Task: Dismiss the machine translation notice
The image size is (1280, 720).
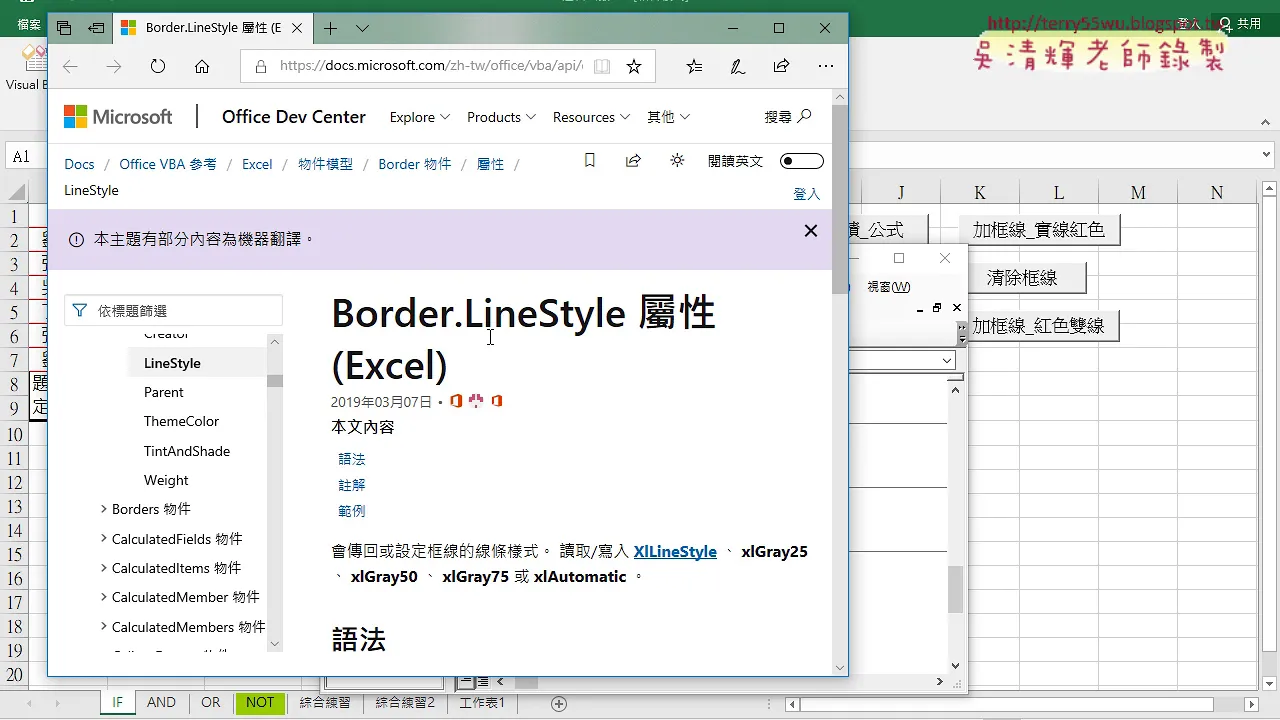Action: 811,231
